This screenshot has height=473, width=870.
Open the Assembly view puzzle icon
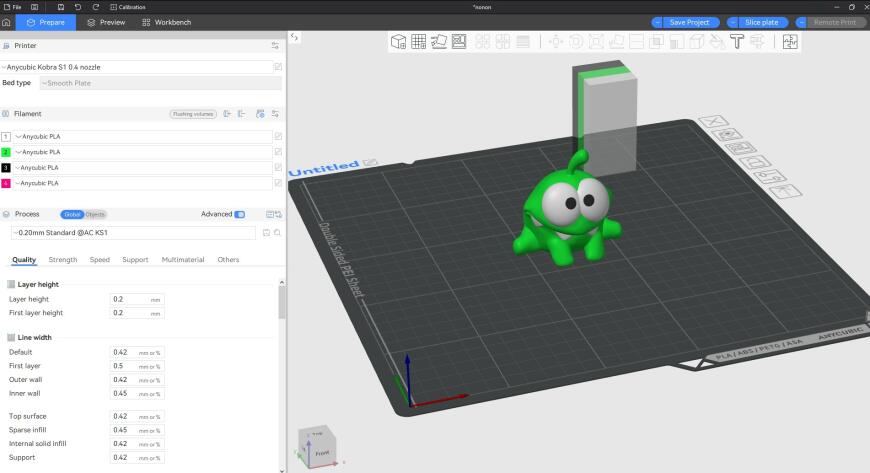[790, 42]
